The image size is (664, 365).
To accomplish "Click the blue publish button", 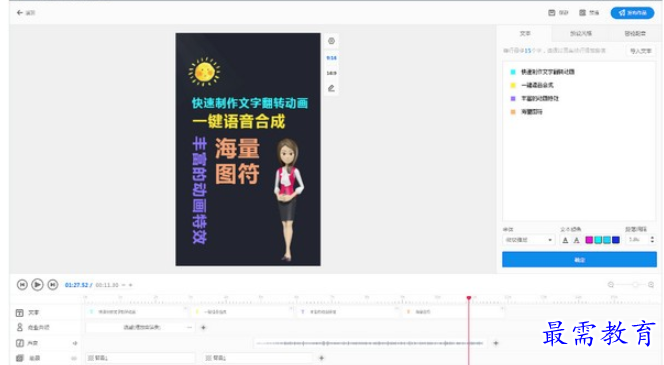I will point(632,13).
